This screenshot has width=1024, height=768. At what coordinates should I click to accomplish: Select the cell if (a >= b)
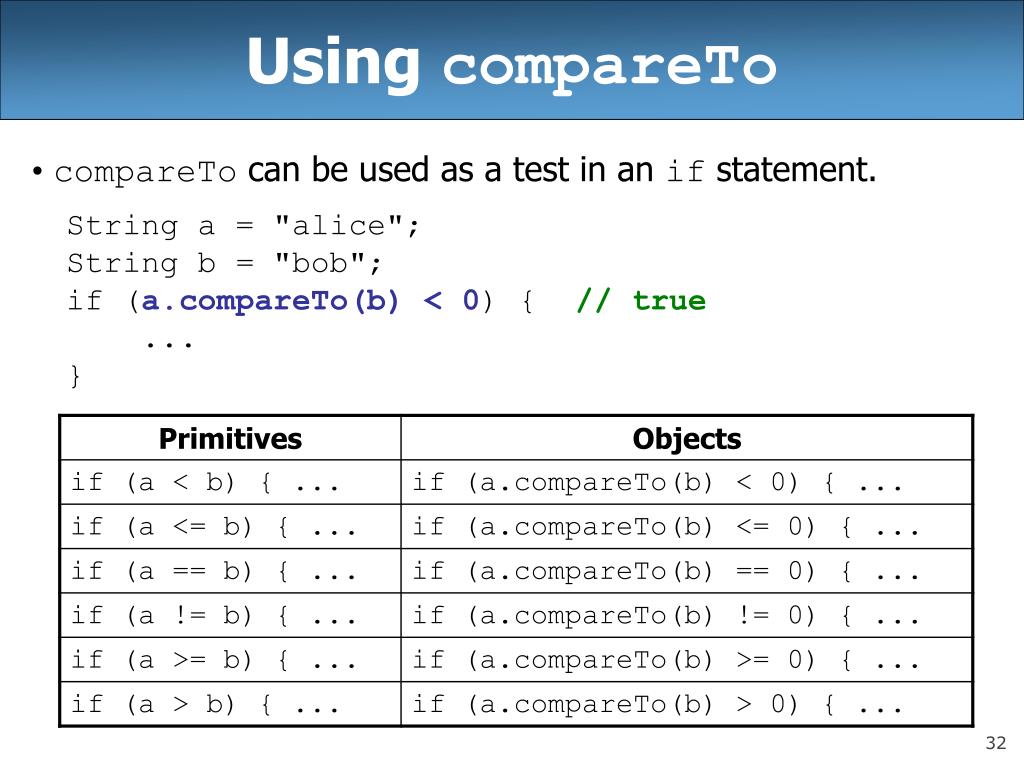point(231,660)
